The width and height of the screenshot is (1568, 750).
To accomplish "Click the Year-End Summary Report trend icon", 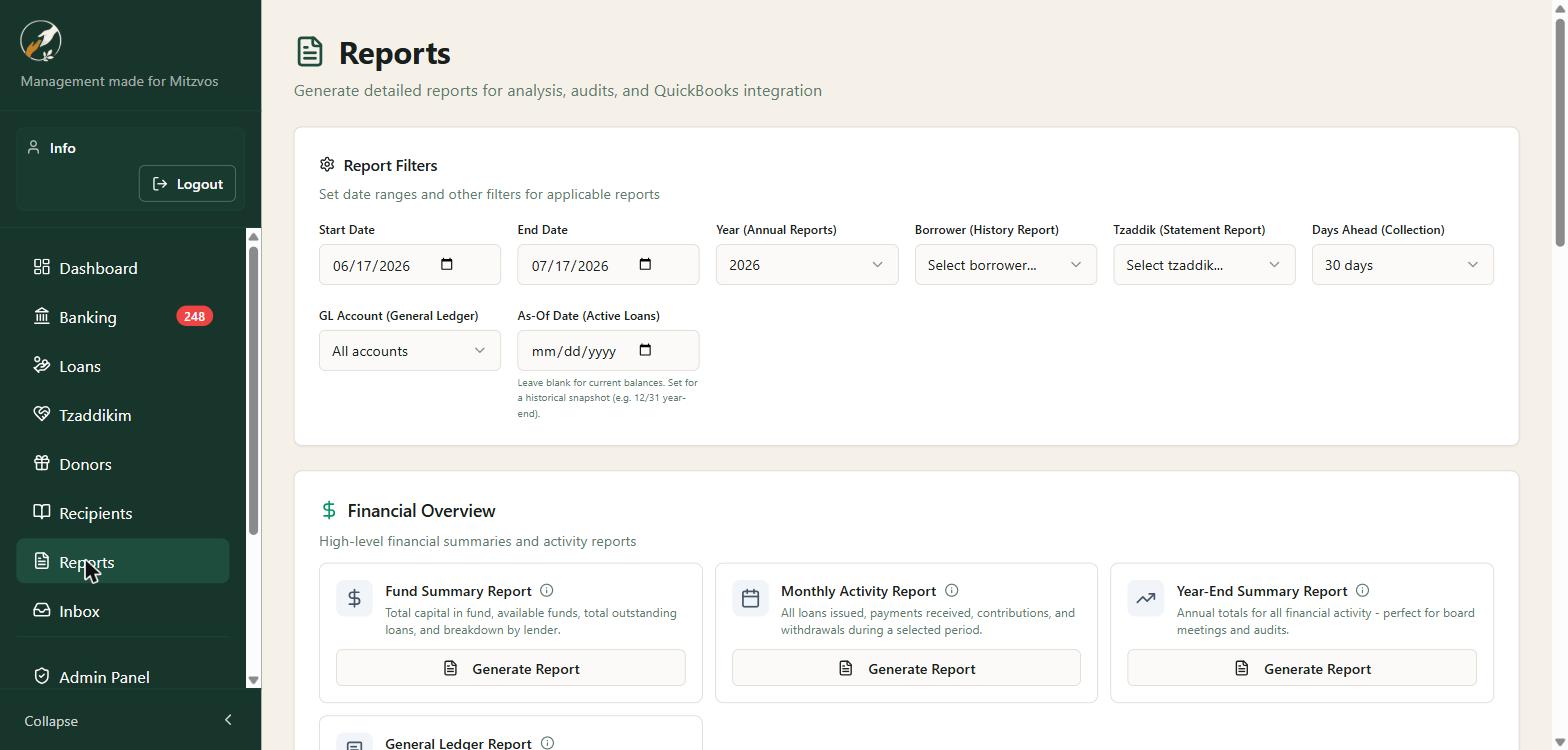I will (x=1145, y=598).
